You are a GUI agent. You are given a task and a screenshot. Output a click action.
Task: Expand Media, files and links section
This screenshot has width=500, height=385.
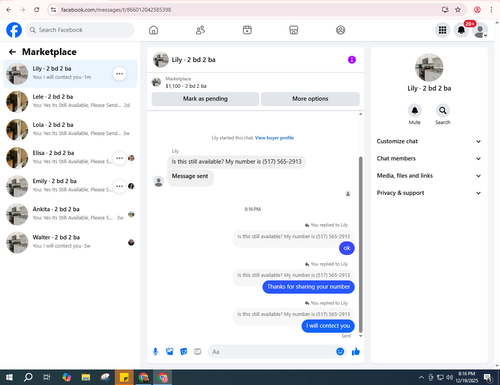pyautogui.click(x=429, y=176)
